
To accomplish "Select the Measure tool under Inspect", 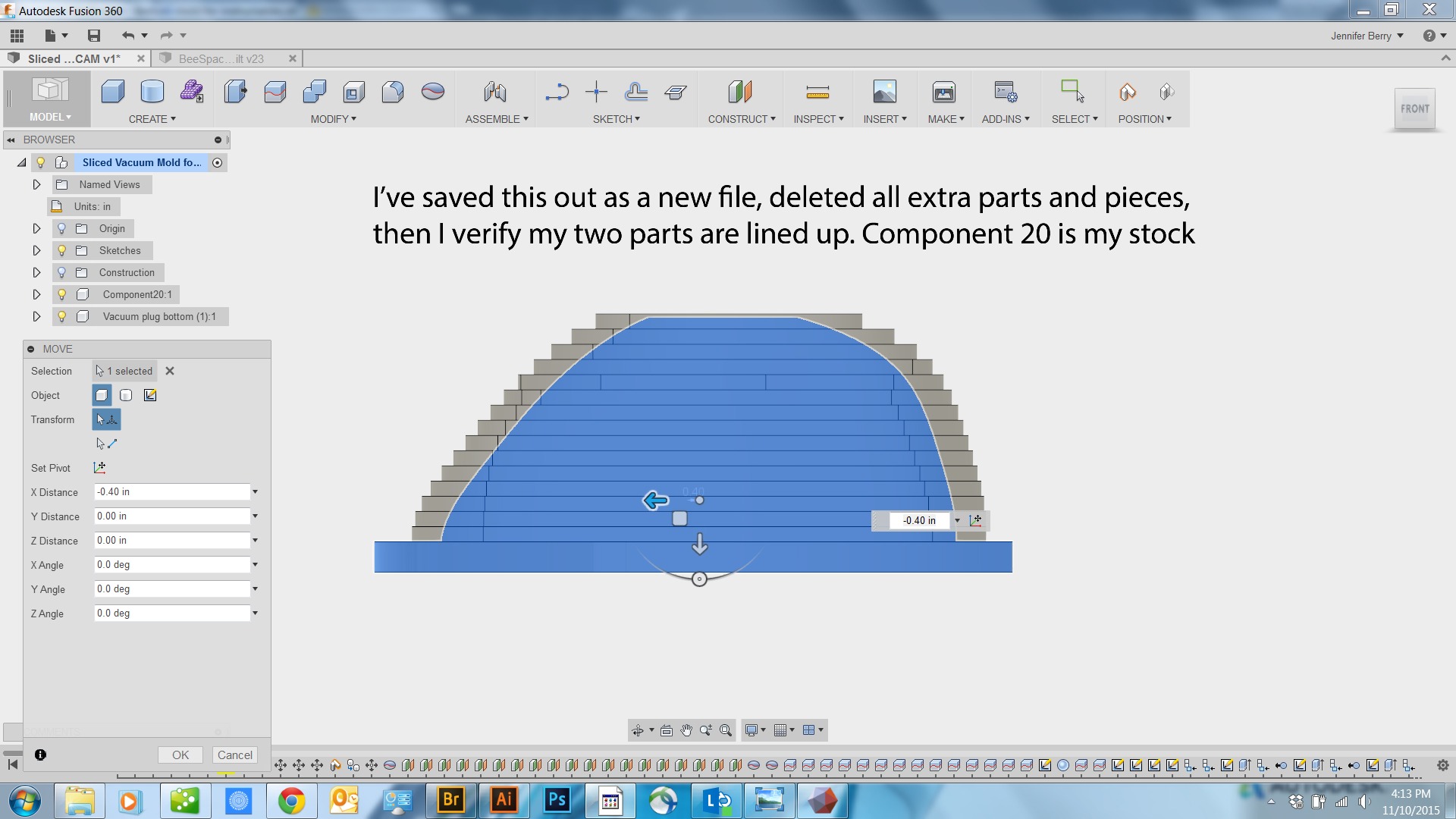I will 817,92.
